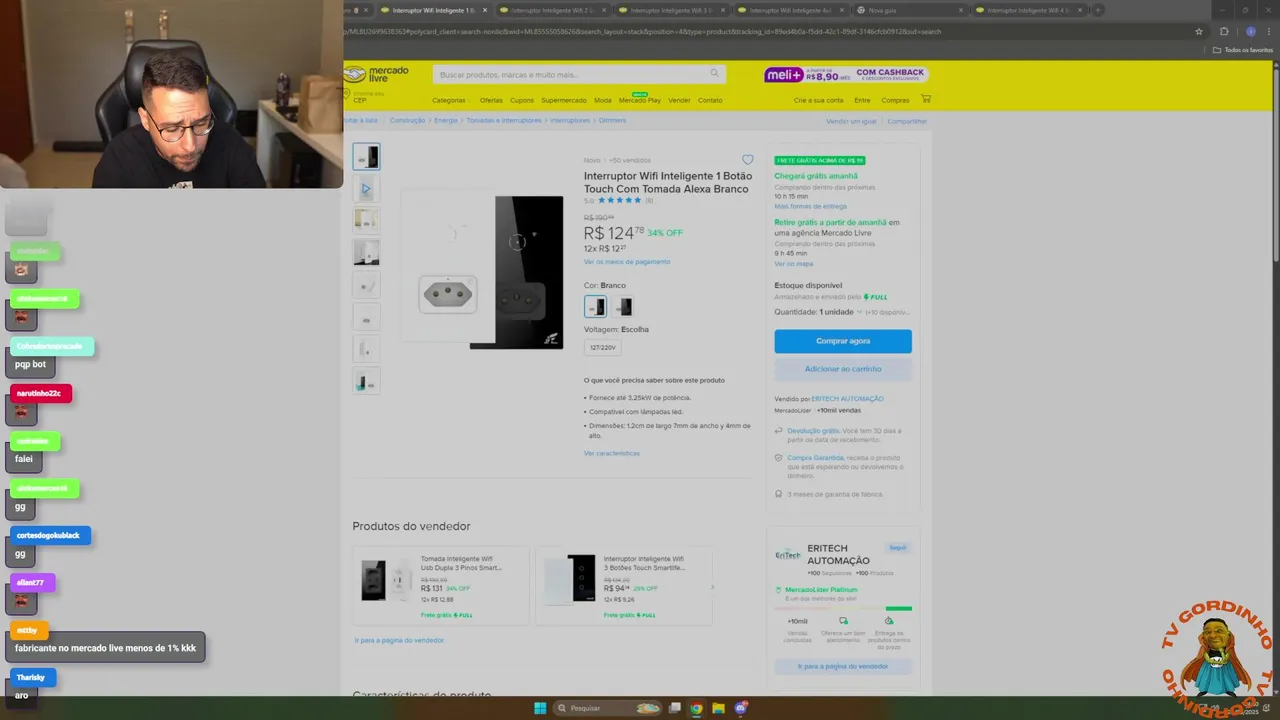Click the Entre login link

point(862,100)
